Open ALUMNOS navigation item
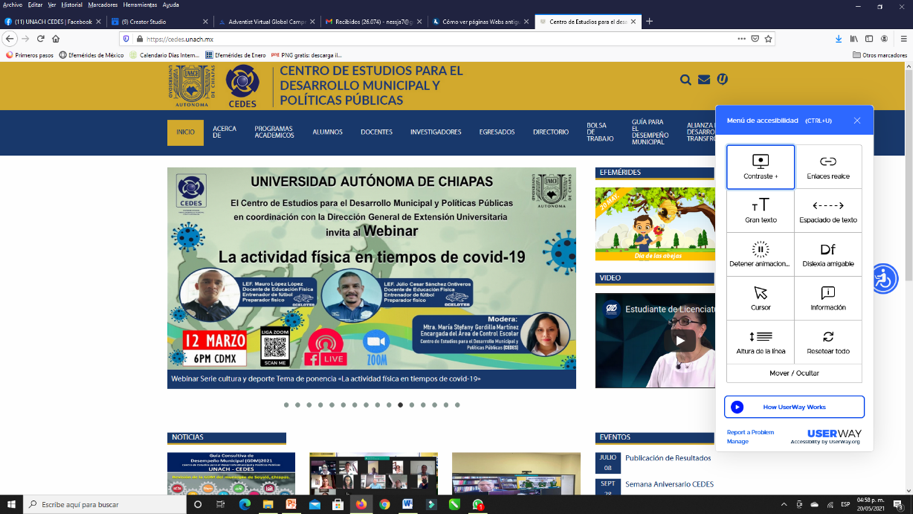Screen dimensions: 913x514 pyautogui.click(x=327, y=132)
